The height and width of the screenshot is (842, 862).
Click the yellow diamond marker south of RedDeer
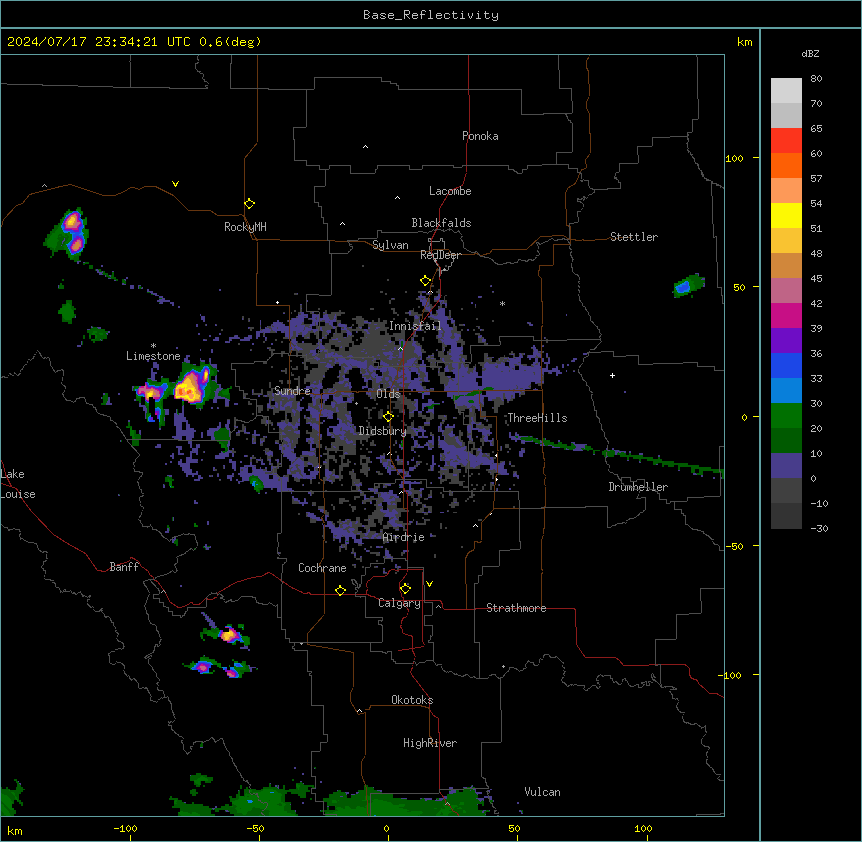425,281
